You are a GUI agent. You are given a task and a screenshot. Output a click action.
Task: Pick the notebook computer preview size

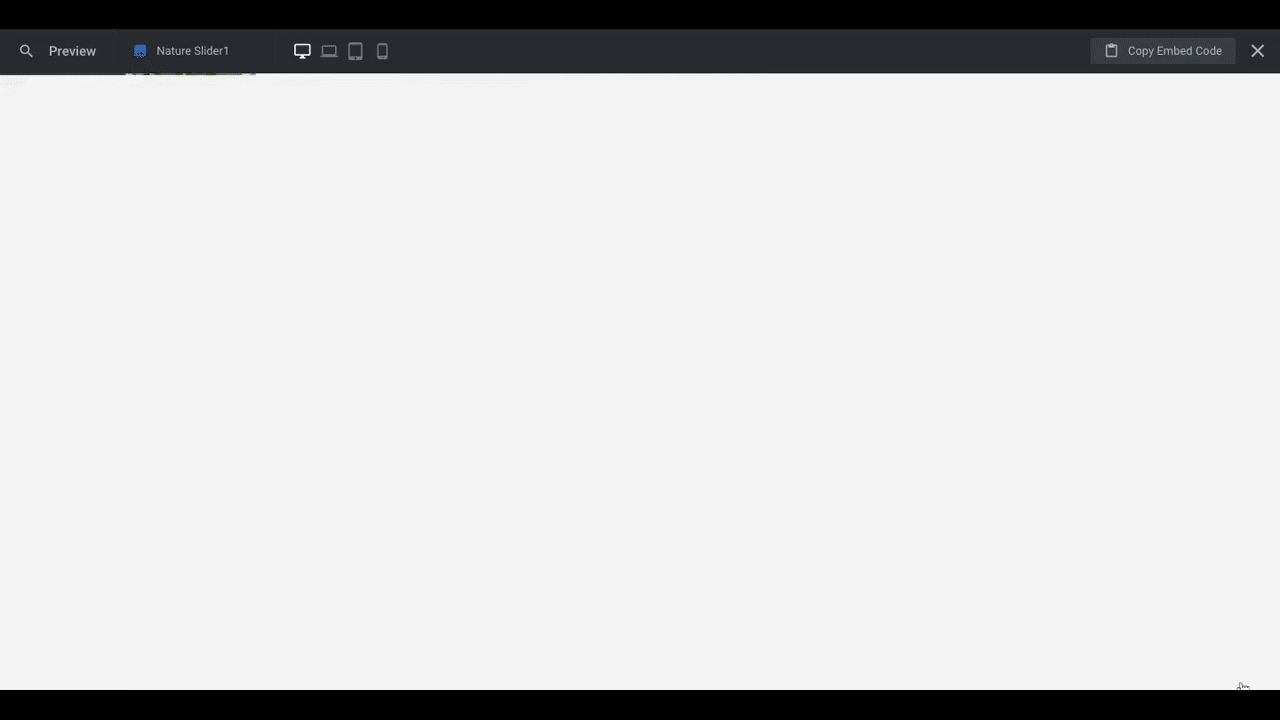pyautogui.click(x=329, y=51)
